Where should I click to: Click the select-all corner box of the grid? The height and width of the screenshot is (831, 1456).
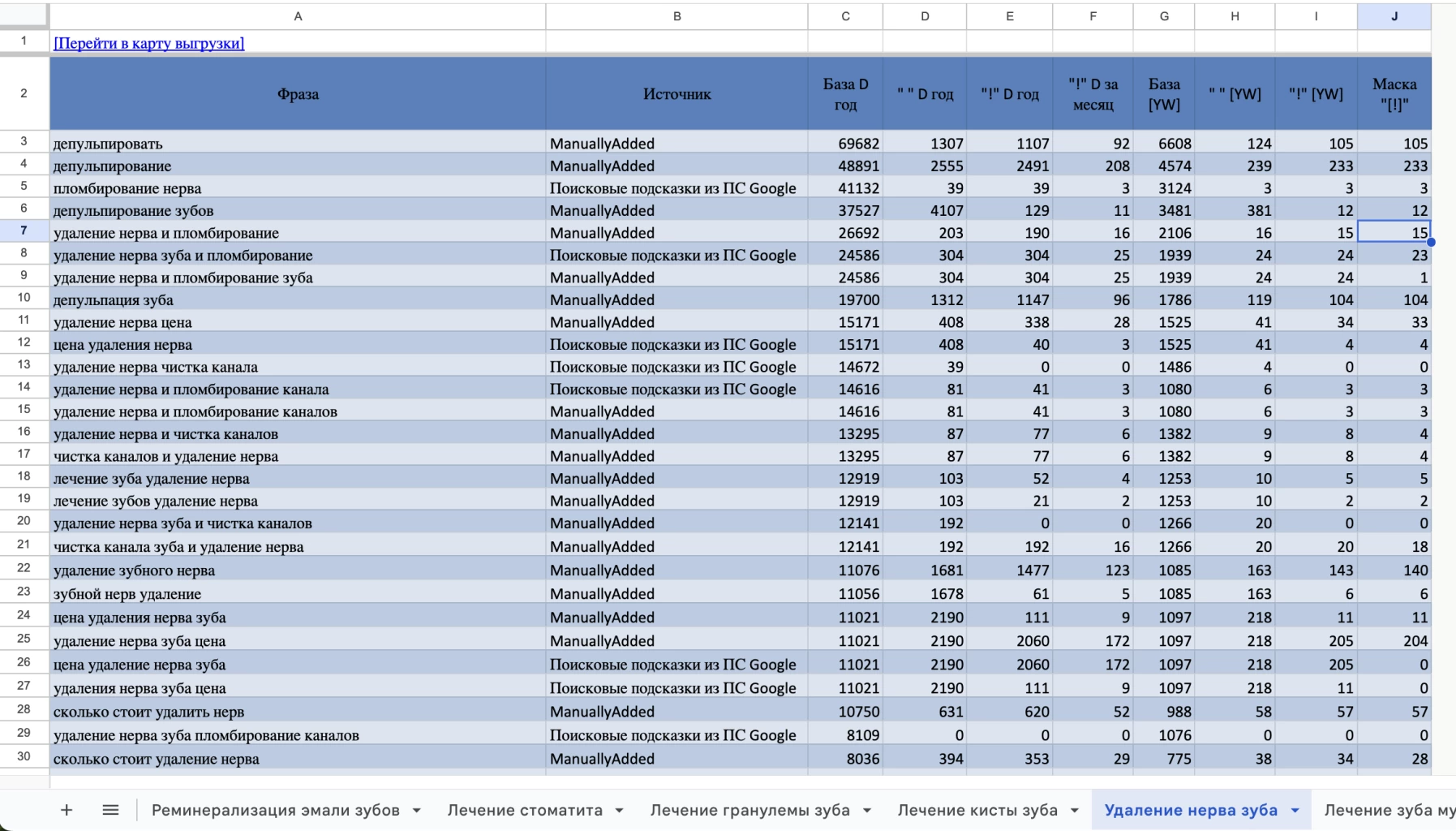(24, 15)
